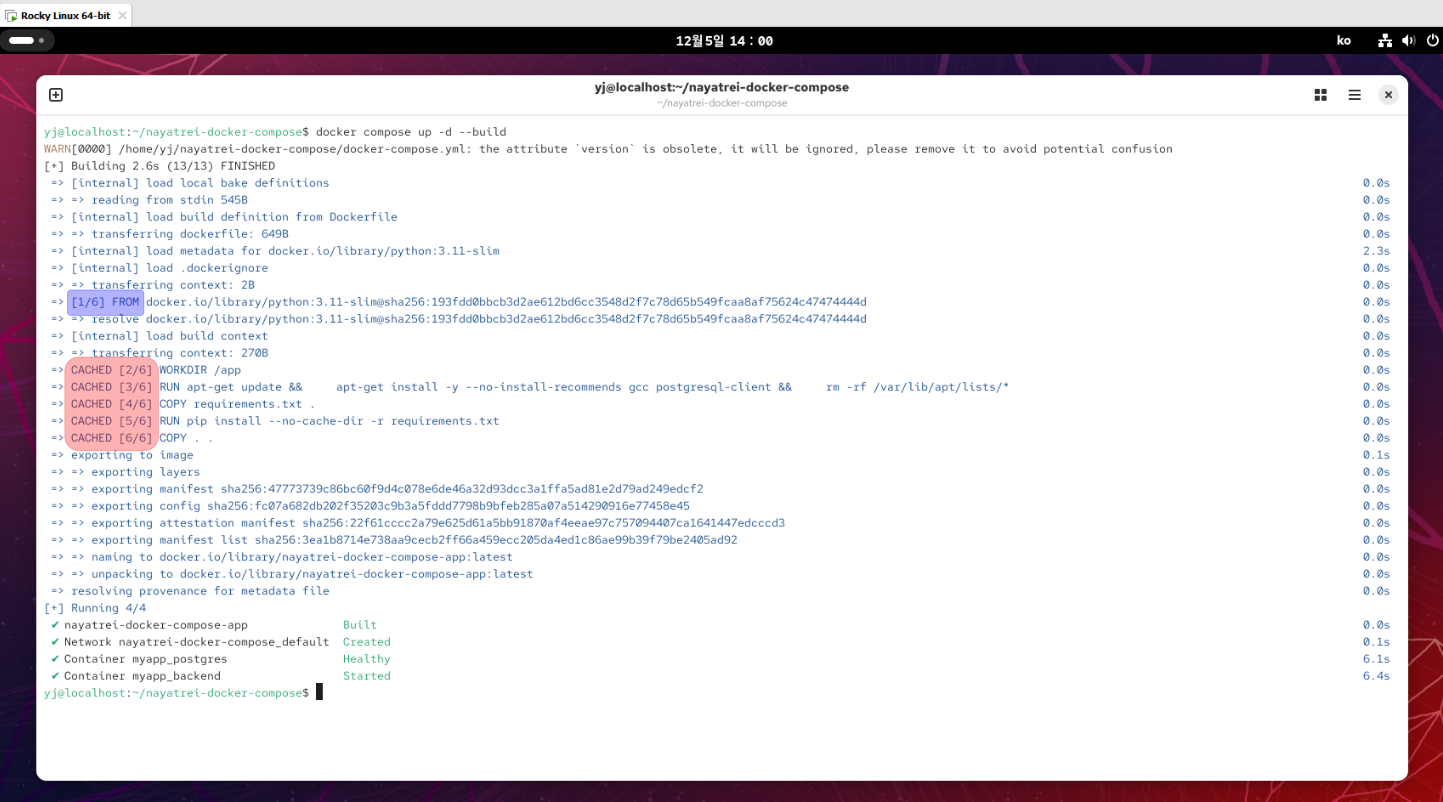Open the GNOME Activities workspace indicator
The image size is (1443, 802).
(x=27, y=41)
